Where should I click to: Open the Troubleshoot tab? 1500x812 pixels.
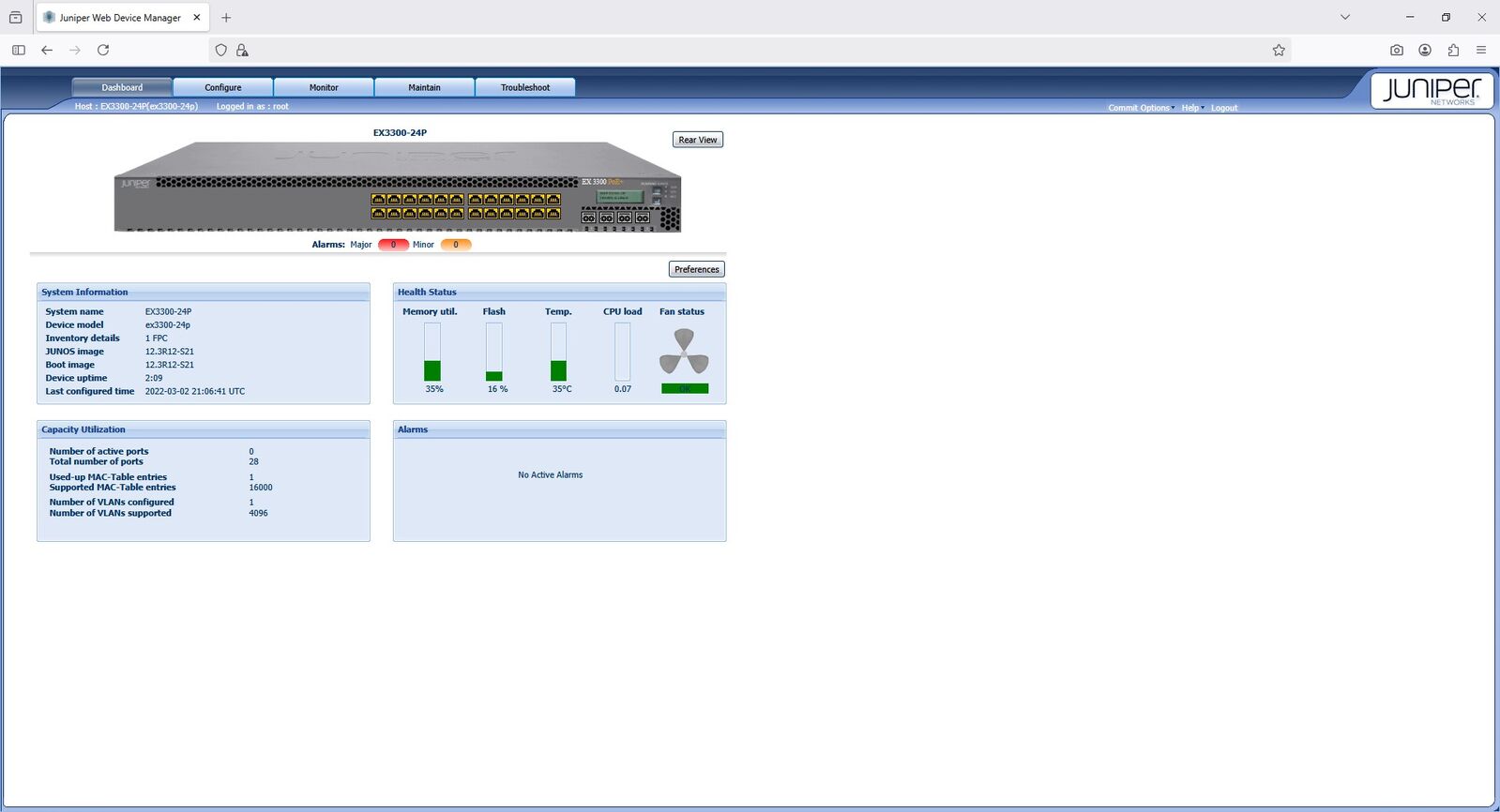[x=525, y=87]
